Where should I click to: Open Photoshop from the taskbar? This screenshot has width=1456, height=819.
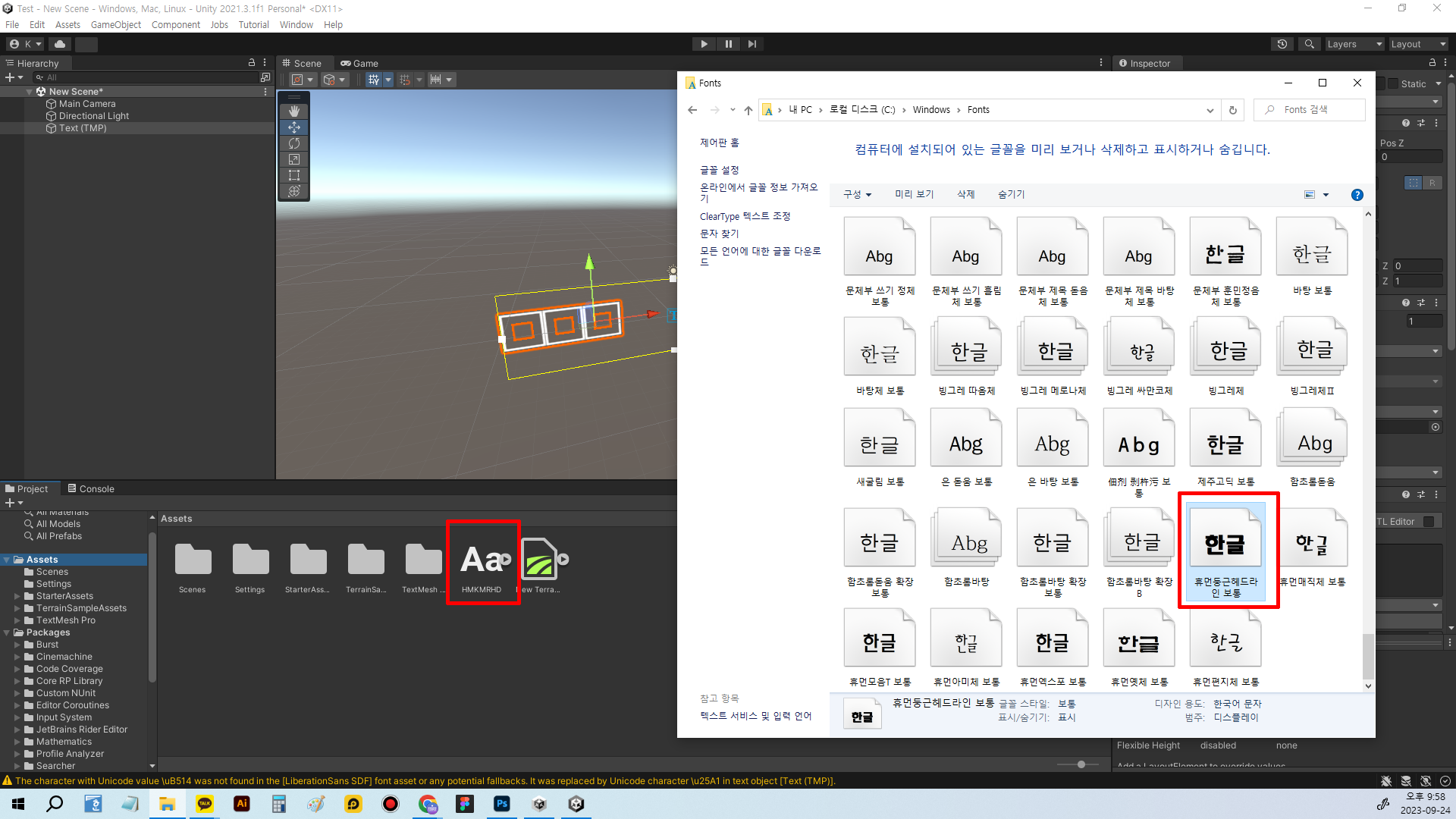502,804
